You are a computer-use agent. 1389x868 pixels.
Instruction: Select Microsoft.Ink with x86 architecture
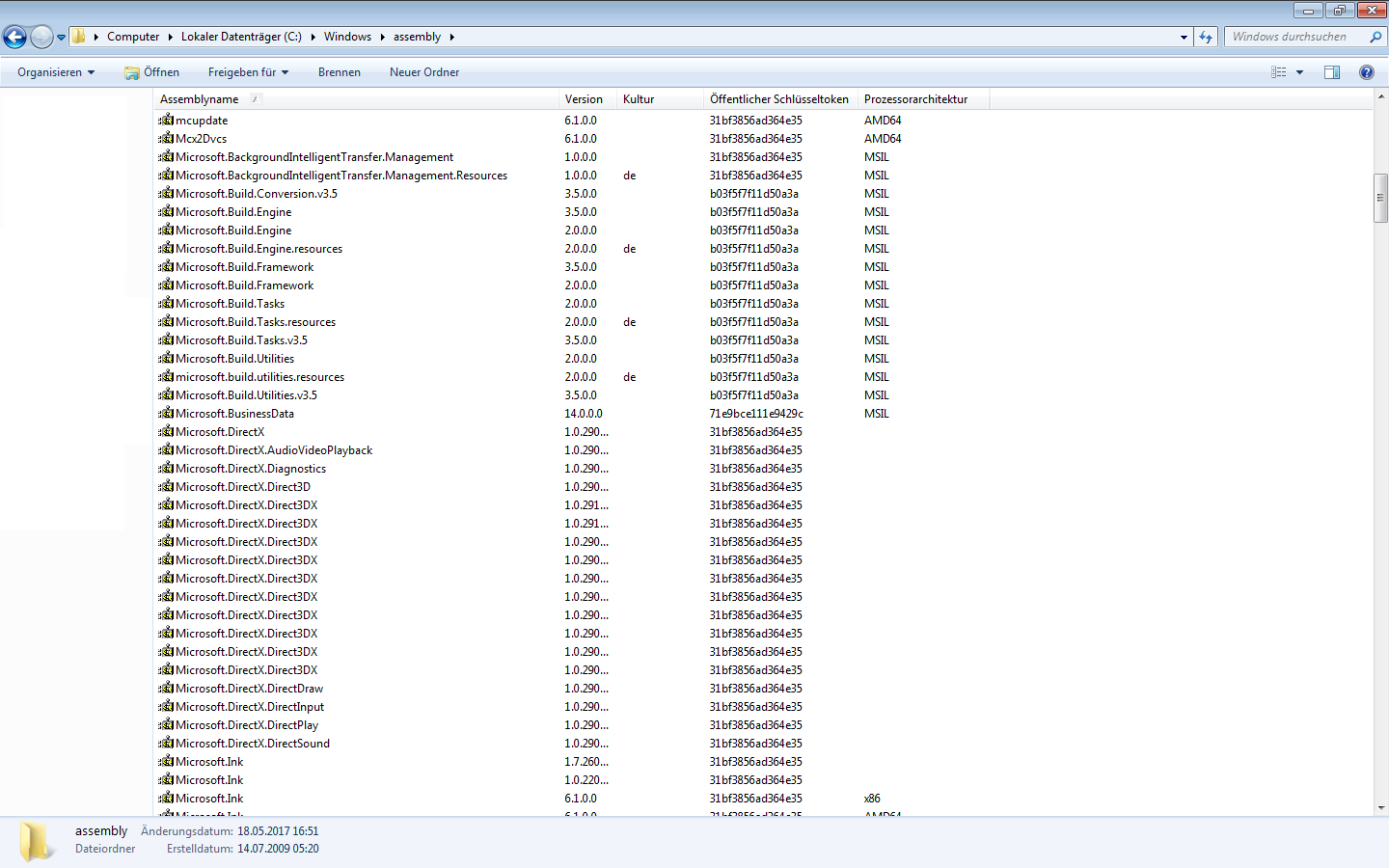209,799
